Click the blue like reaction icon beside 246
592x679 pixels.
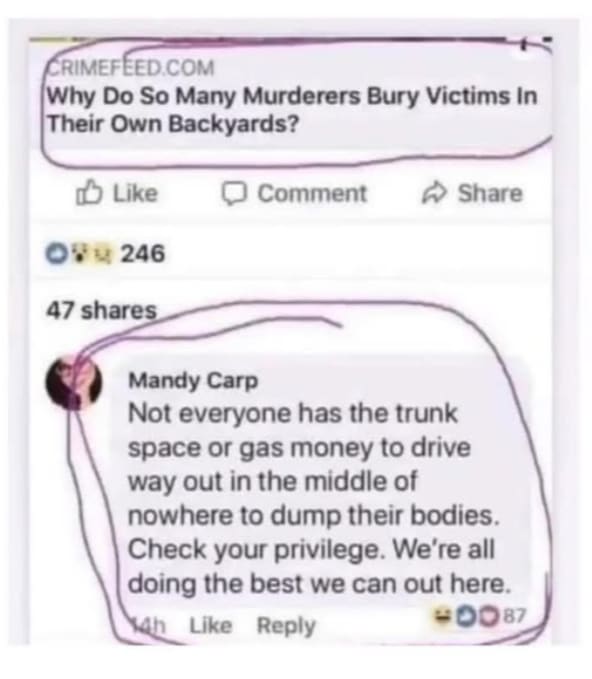(55, 254)
